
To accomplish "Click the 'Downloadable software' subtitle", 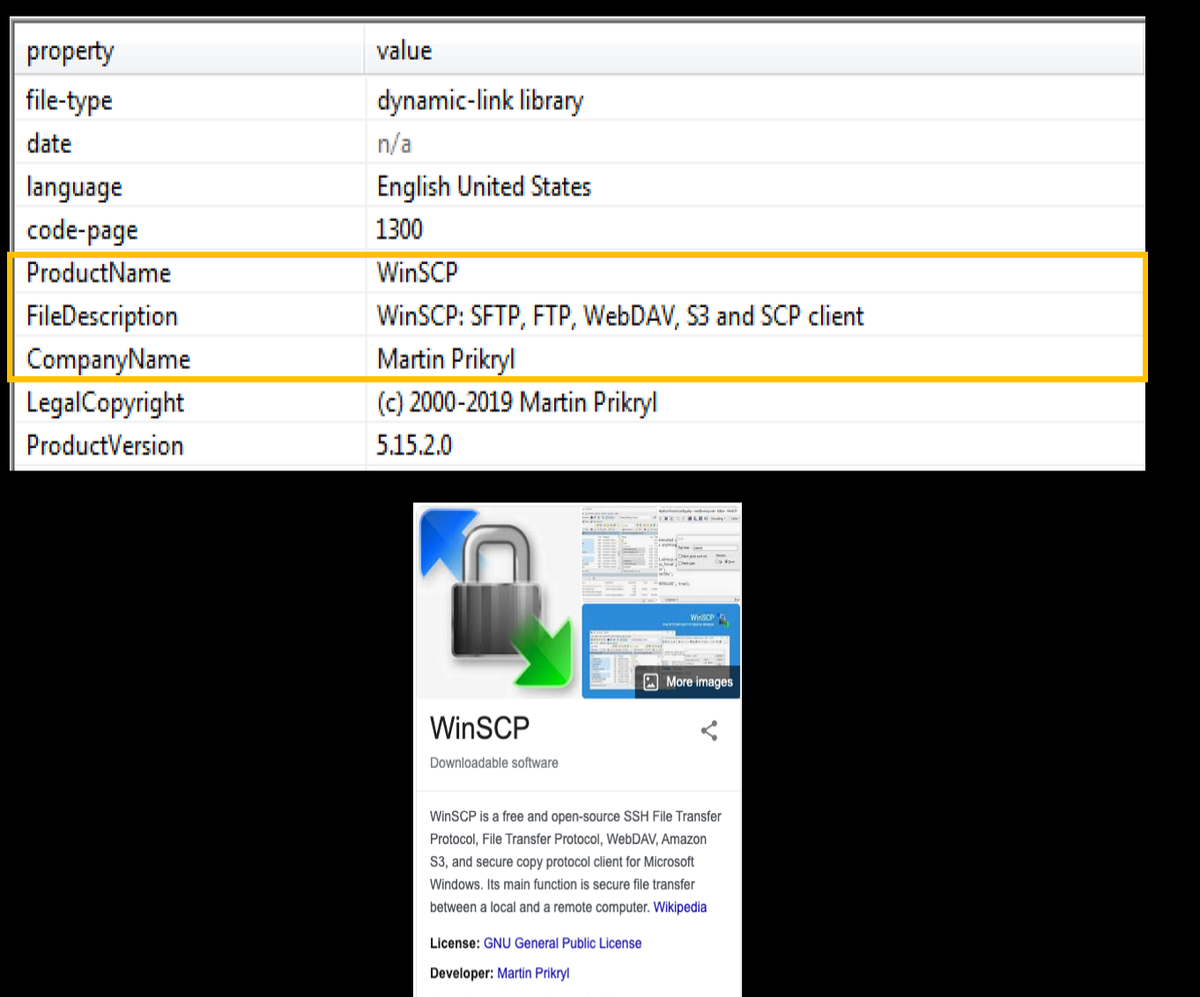I will (494, 763).
